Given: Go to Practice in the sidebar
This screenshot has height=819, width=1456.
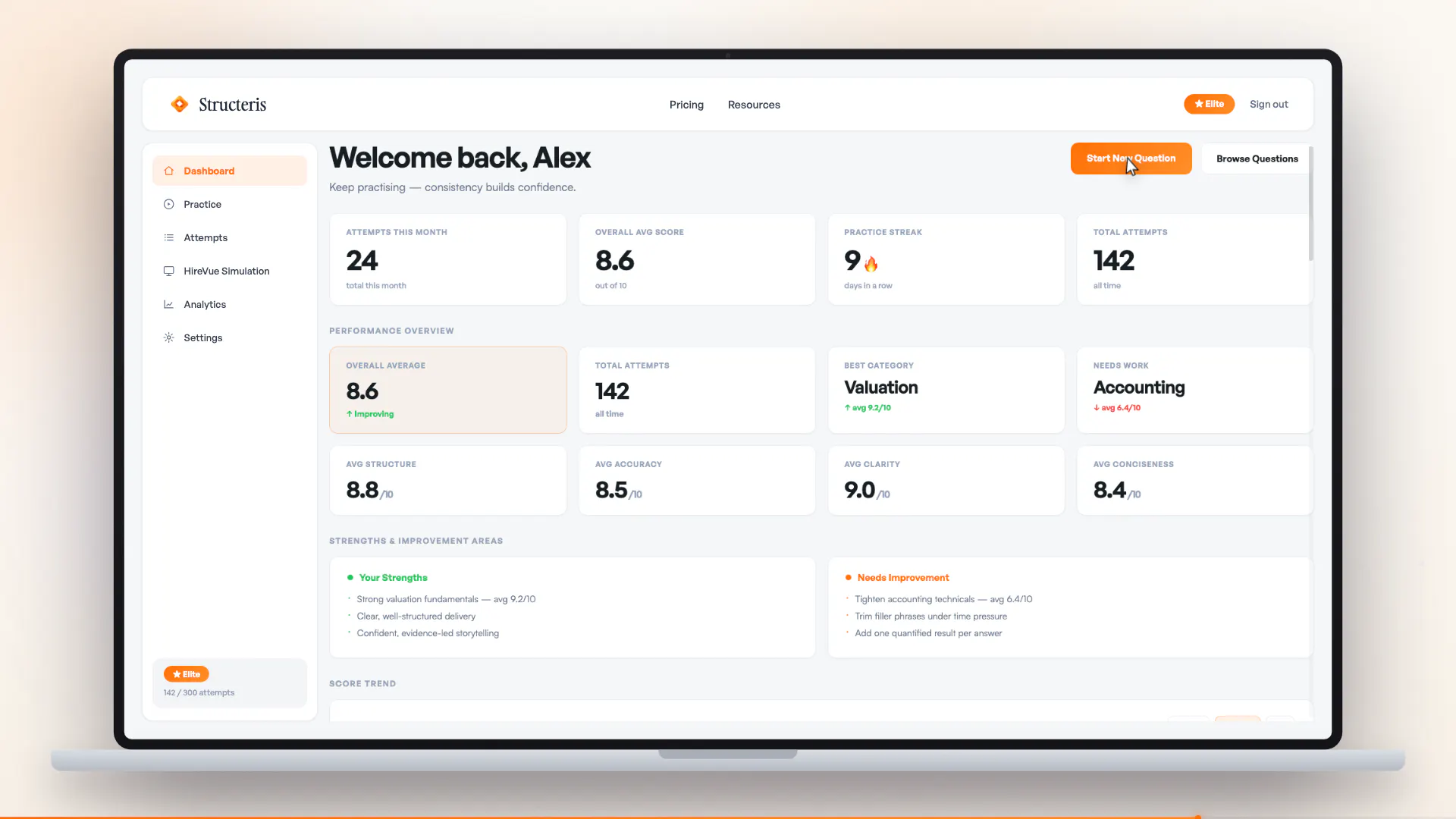Looking at the screenshot, I should coord(230,204).
